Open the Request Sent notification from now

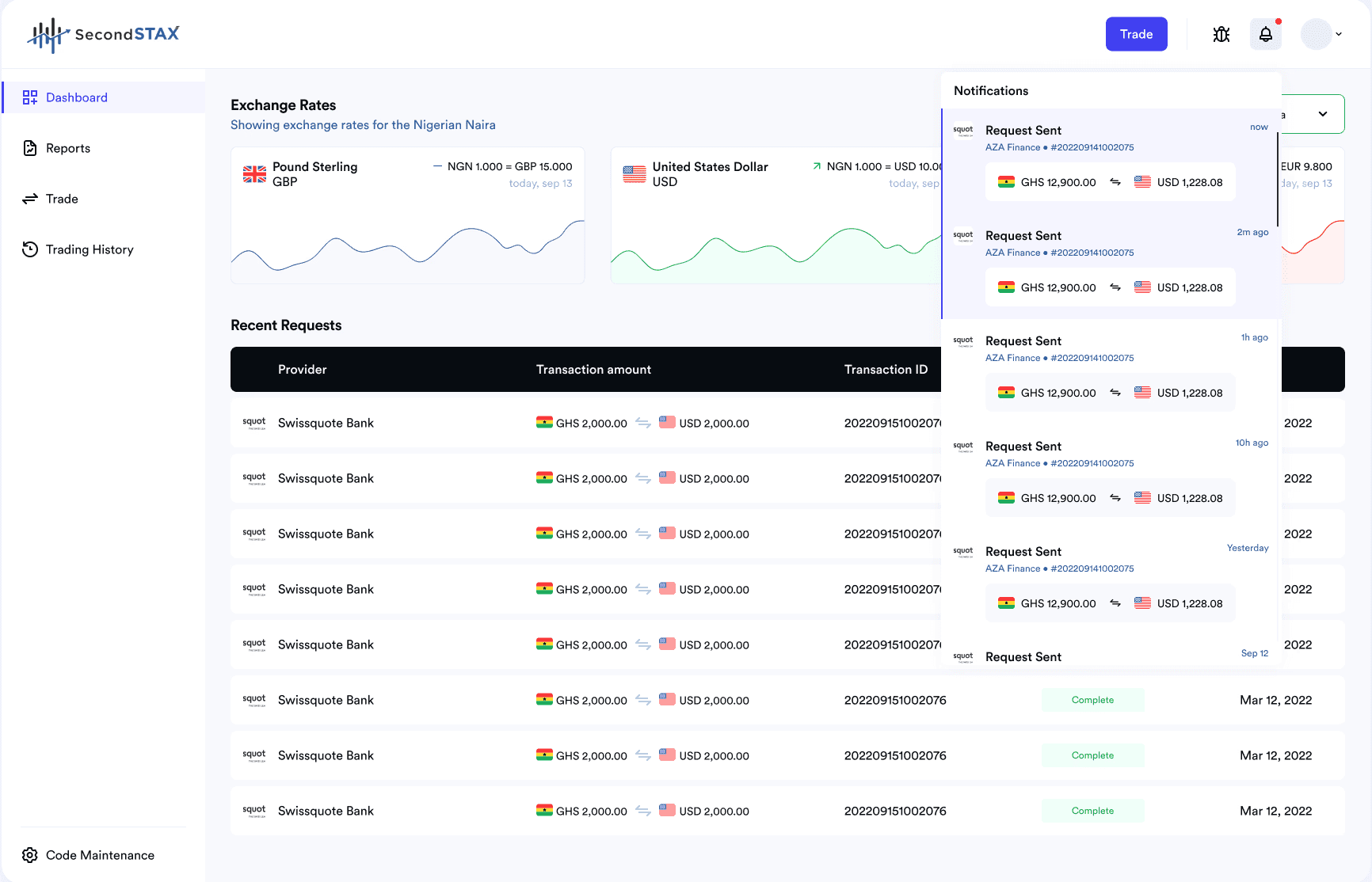(x=1111, y=162)
